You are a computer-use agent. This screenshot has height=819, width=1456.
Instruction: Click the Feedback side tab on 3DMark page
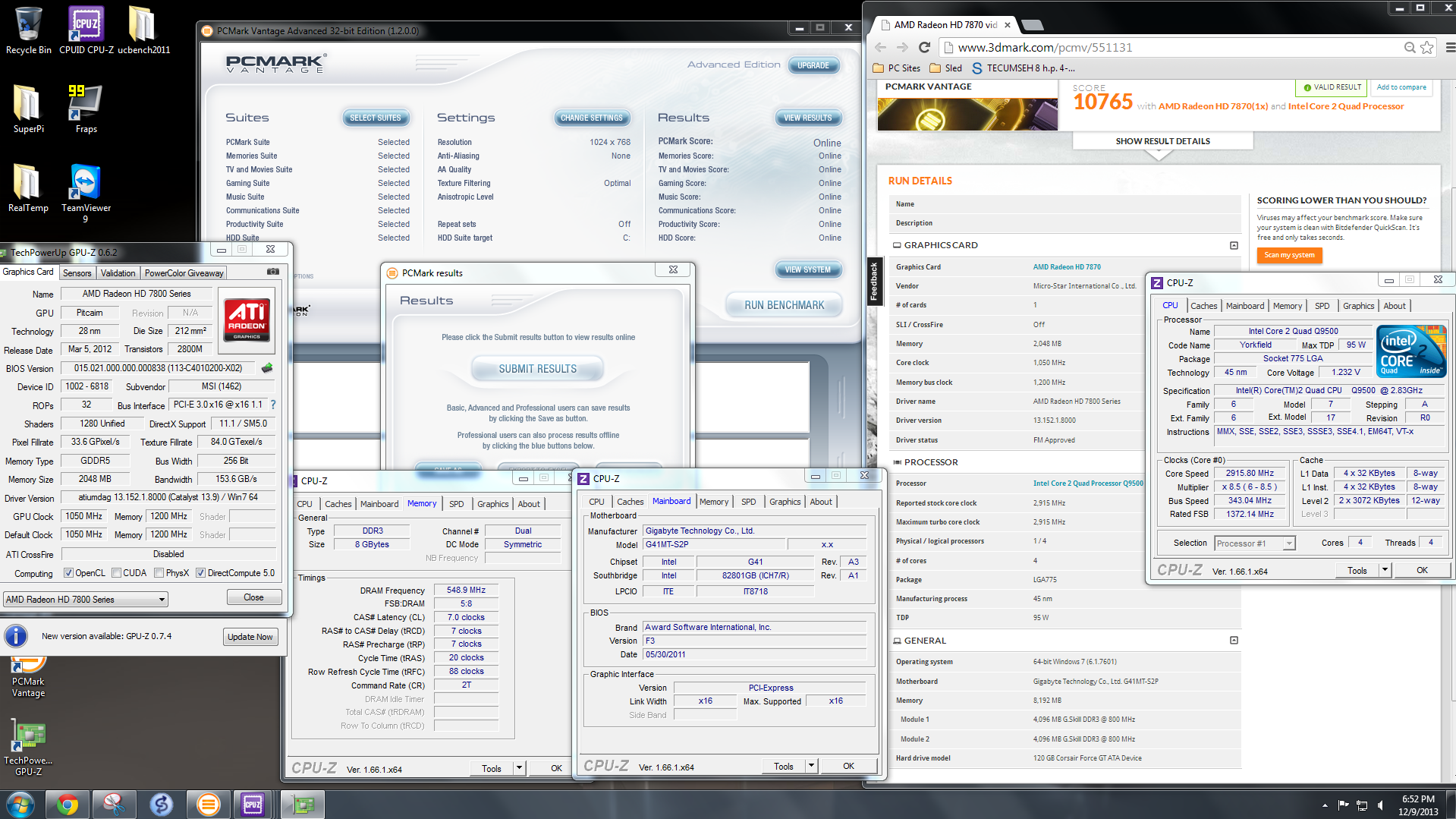tap(873, 281)
